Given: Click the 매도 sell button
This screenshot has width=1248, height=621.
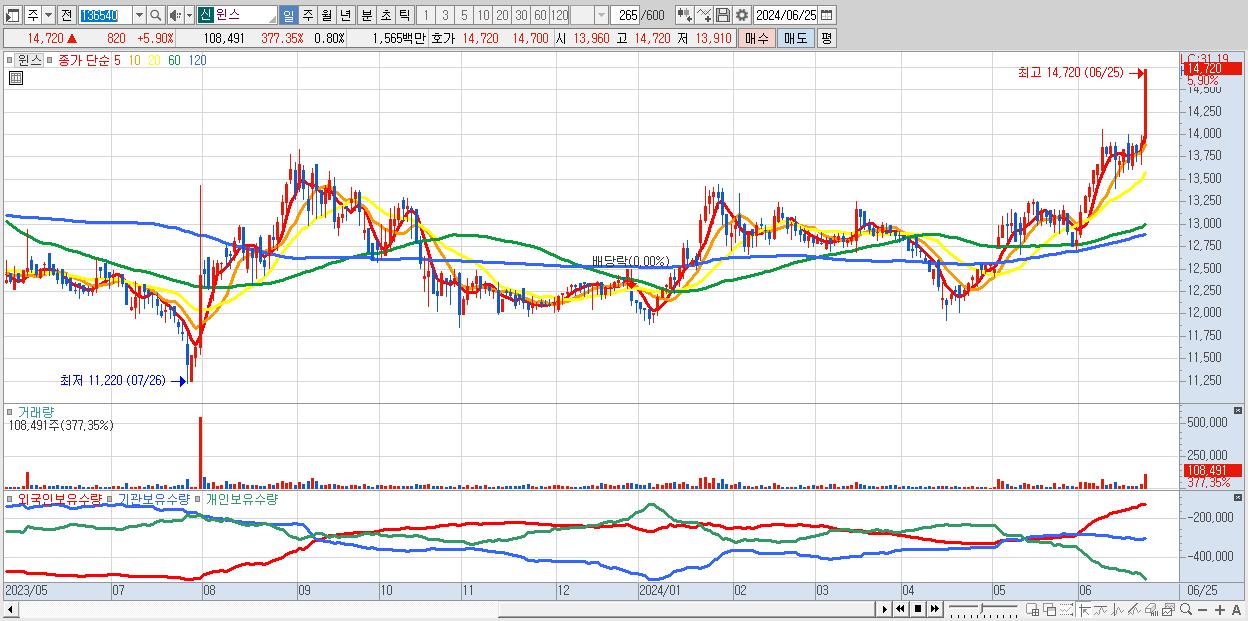Looking at the screenshot, I should pos(795,38).
